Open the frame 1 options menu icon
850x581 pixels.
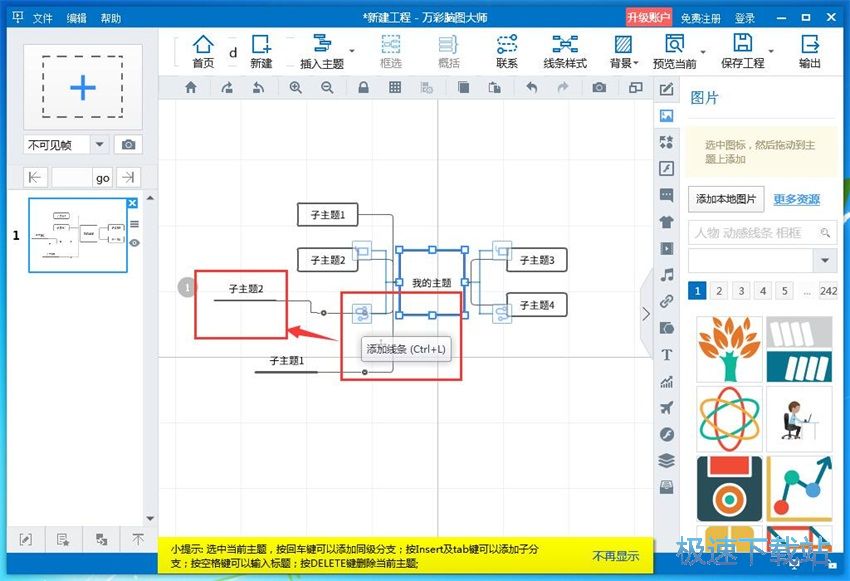(134, 224)
